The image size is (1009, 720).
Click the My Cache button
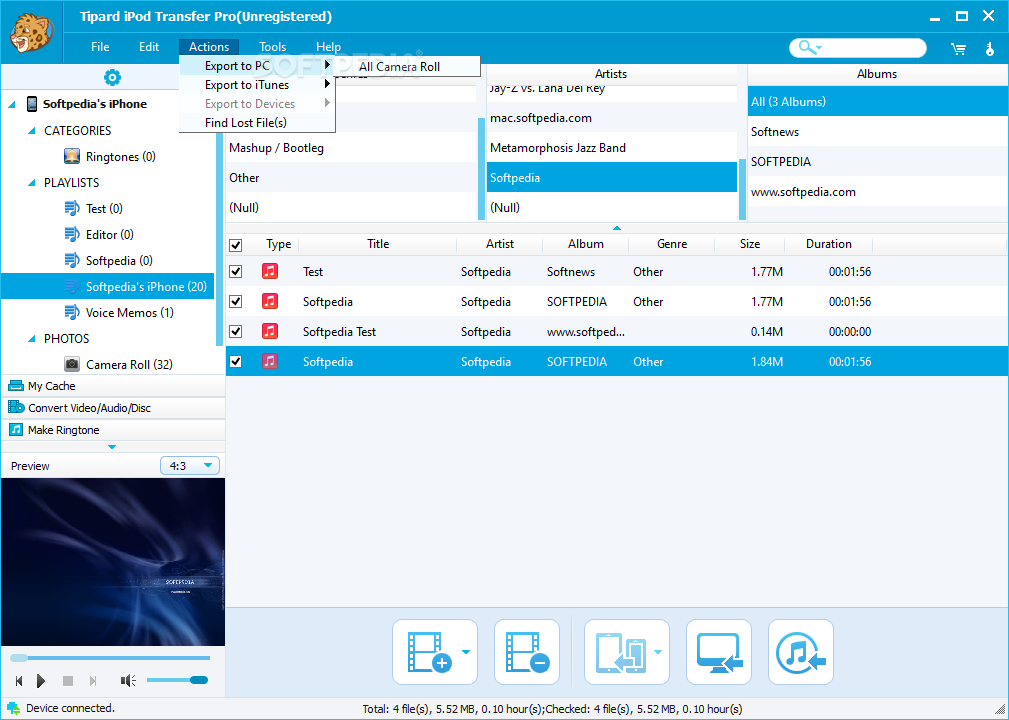(x=113, y=385)
